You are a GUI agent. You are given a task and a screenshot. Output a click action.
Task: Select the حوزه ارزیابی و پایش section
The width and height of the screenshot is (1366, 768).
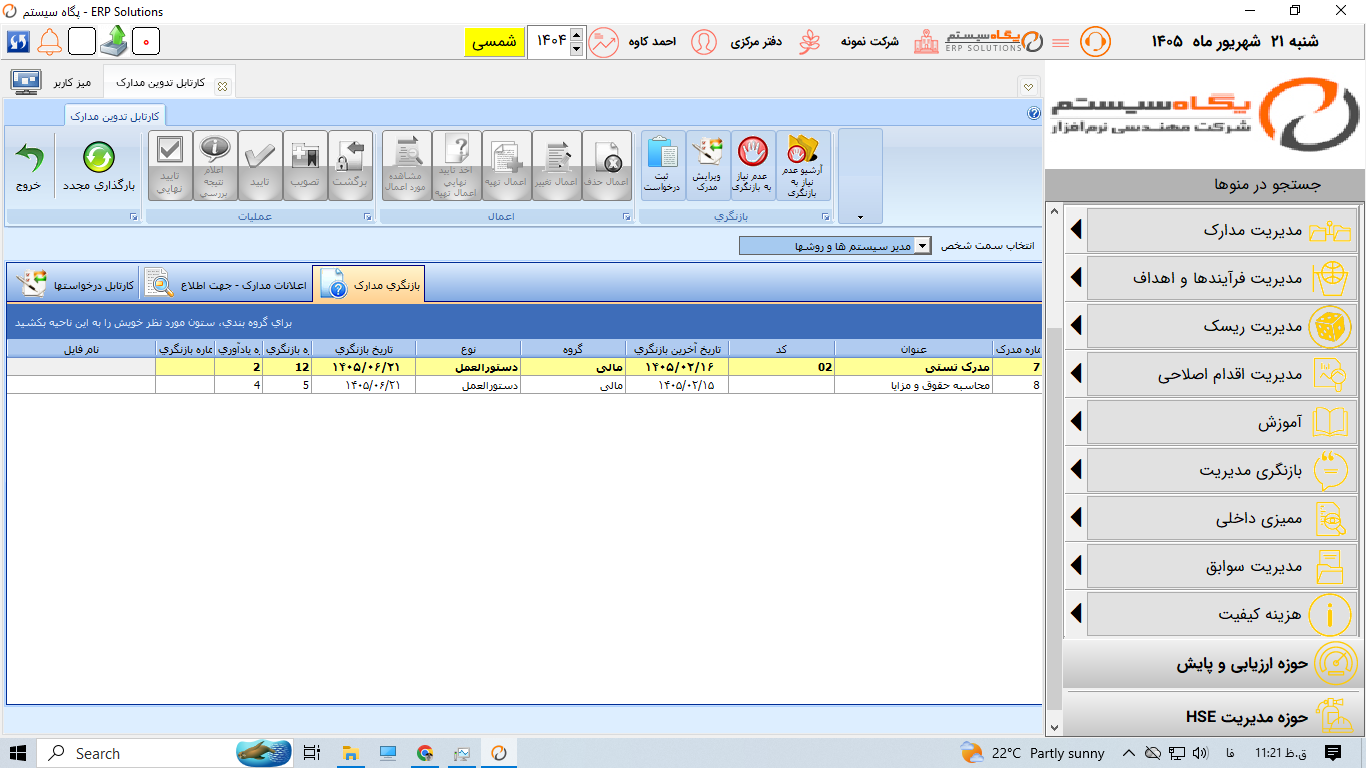(1211, 663)
